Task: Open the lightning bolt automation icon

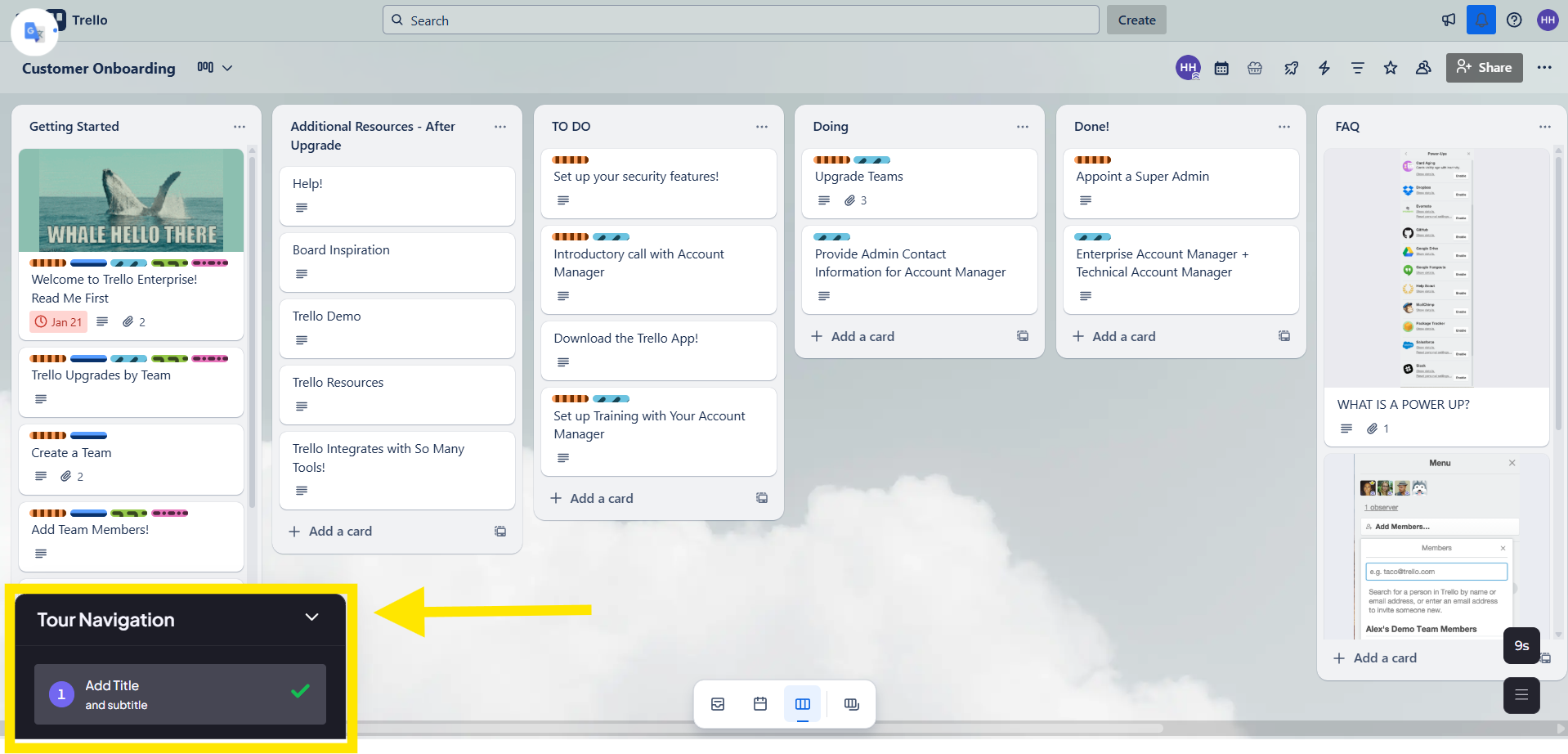Action: (x=1324, y=68)
